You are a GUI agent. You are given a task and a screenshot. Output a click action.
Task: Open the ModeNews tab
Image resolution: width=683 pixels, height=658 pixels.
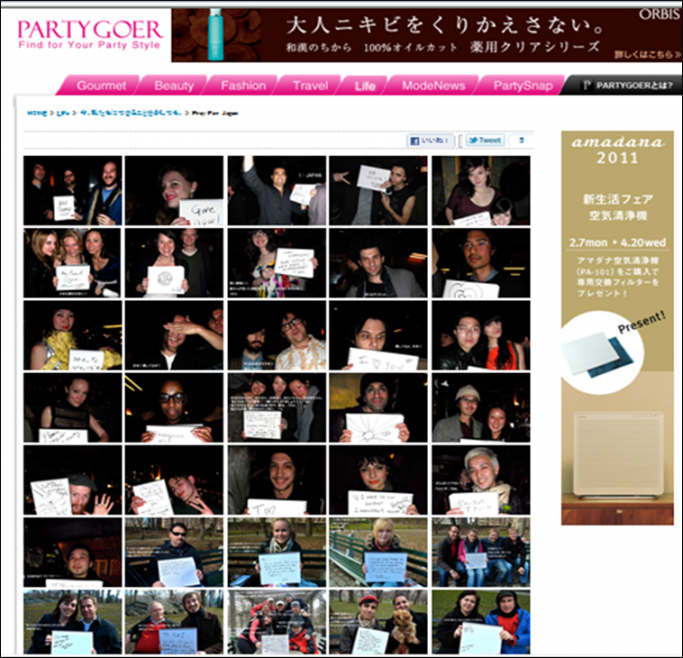pos(433,86)
